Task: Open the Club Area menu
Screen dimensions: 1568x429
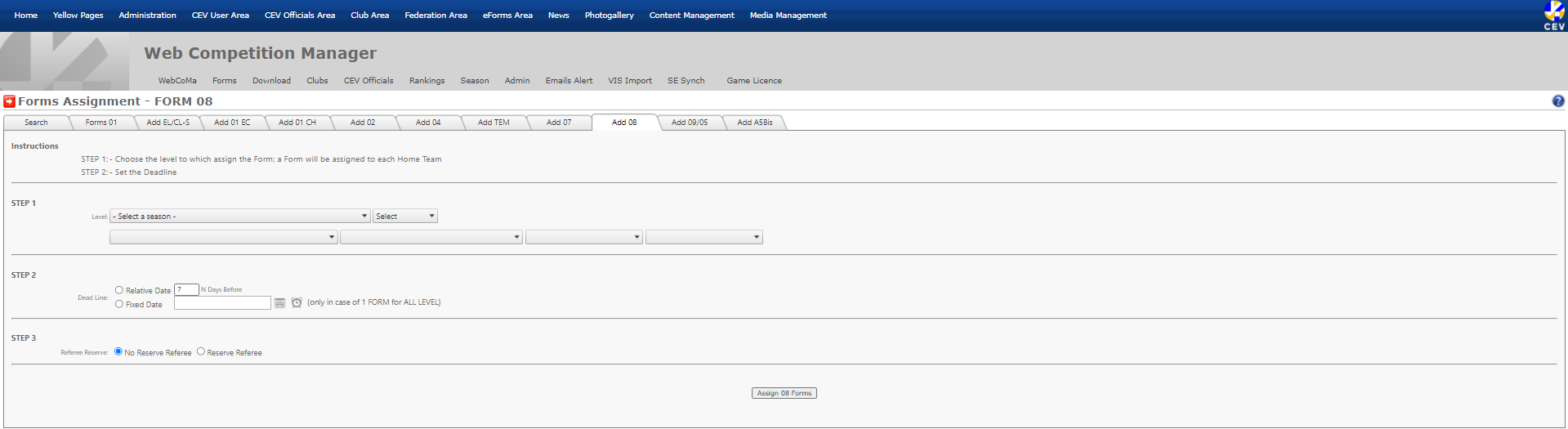Action: 370,16
